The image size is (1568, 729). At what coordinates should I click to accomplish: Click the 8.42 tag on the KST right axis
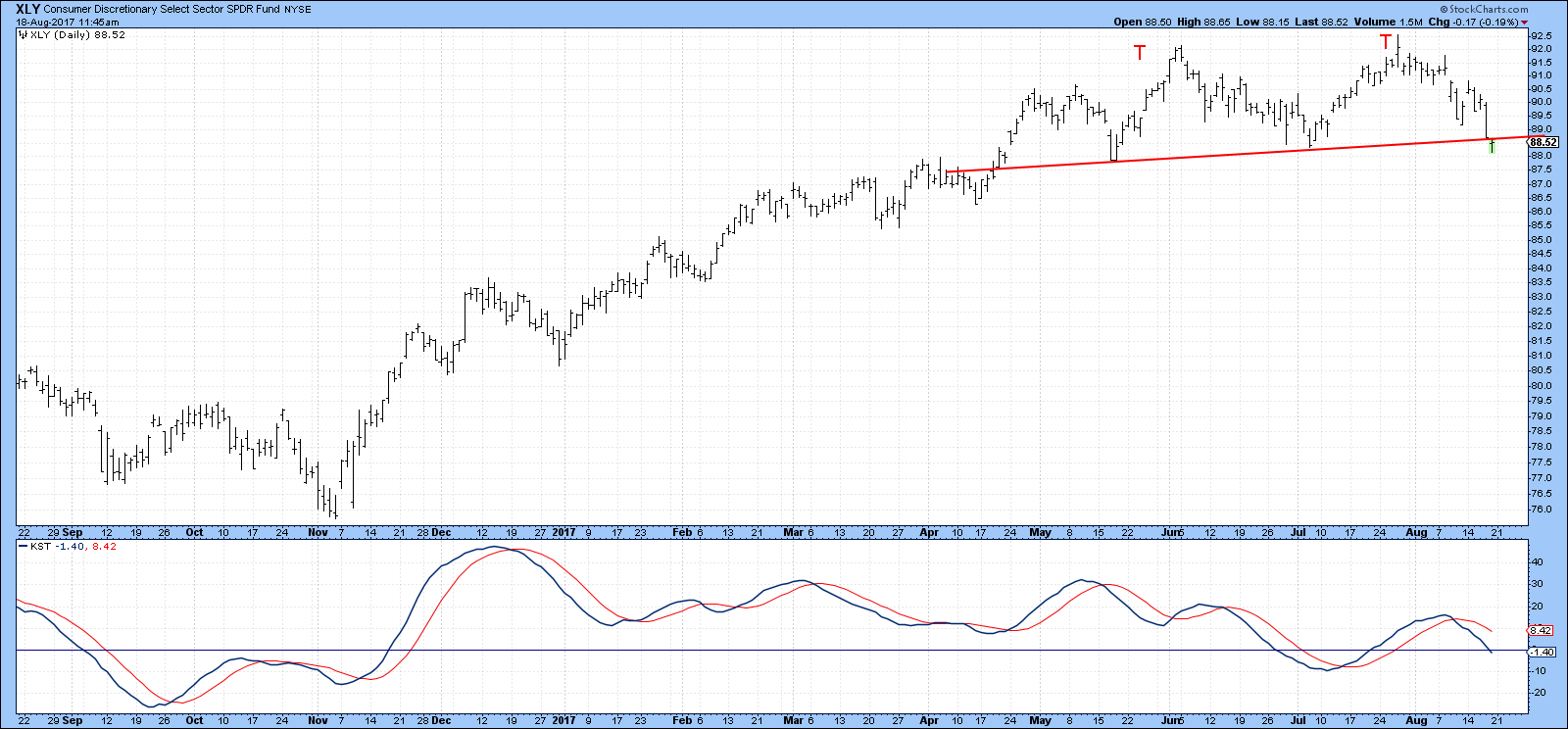pos(1541,631)
